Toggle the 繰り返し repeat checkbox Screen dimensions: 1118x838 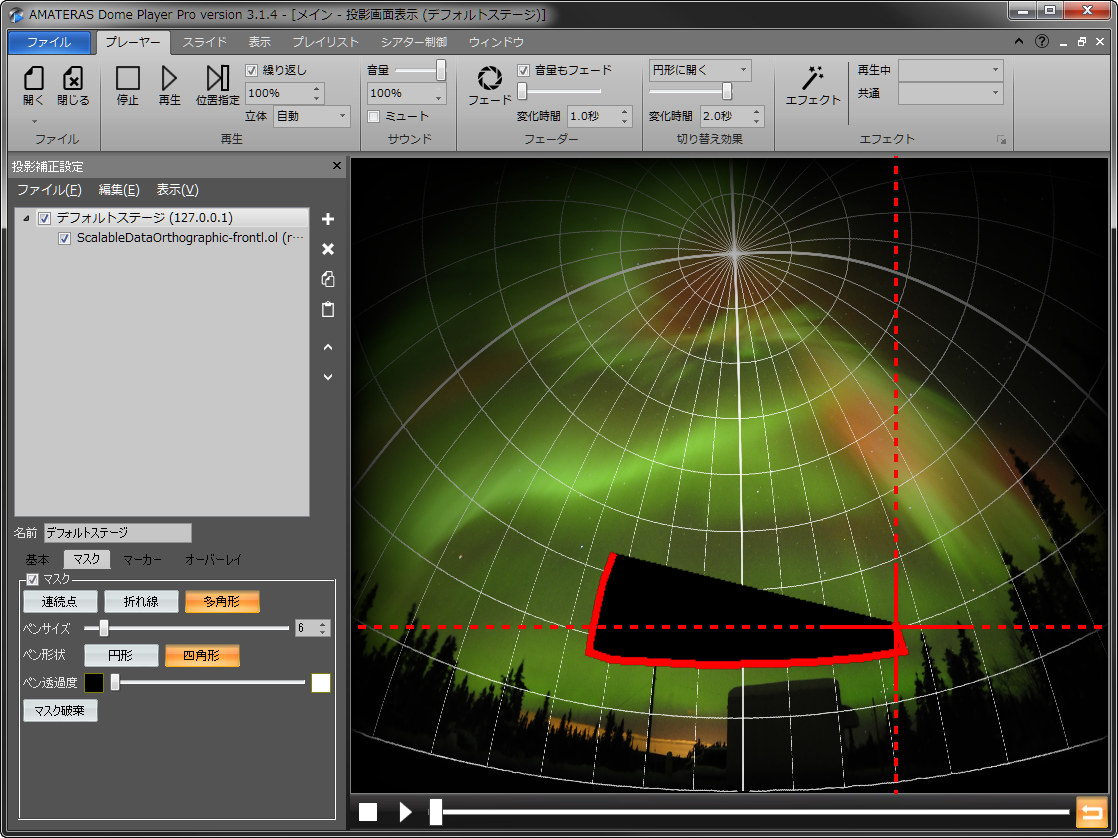pos(251,70)
